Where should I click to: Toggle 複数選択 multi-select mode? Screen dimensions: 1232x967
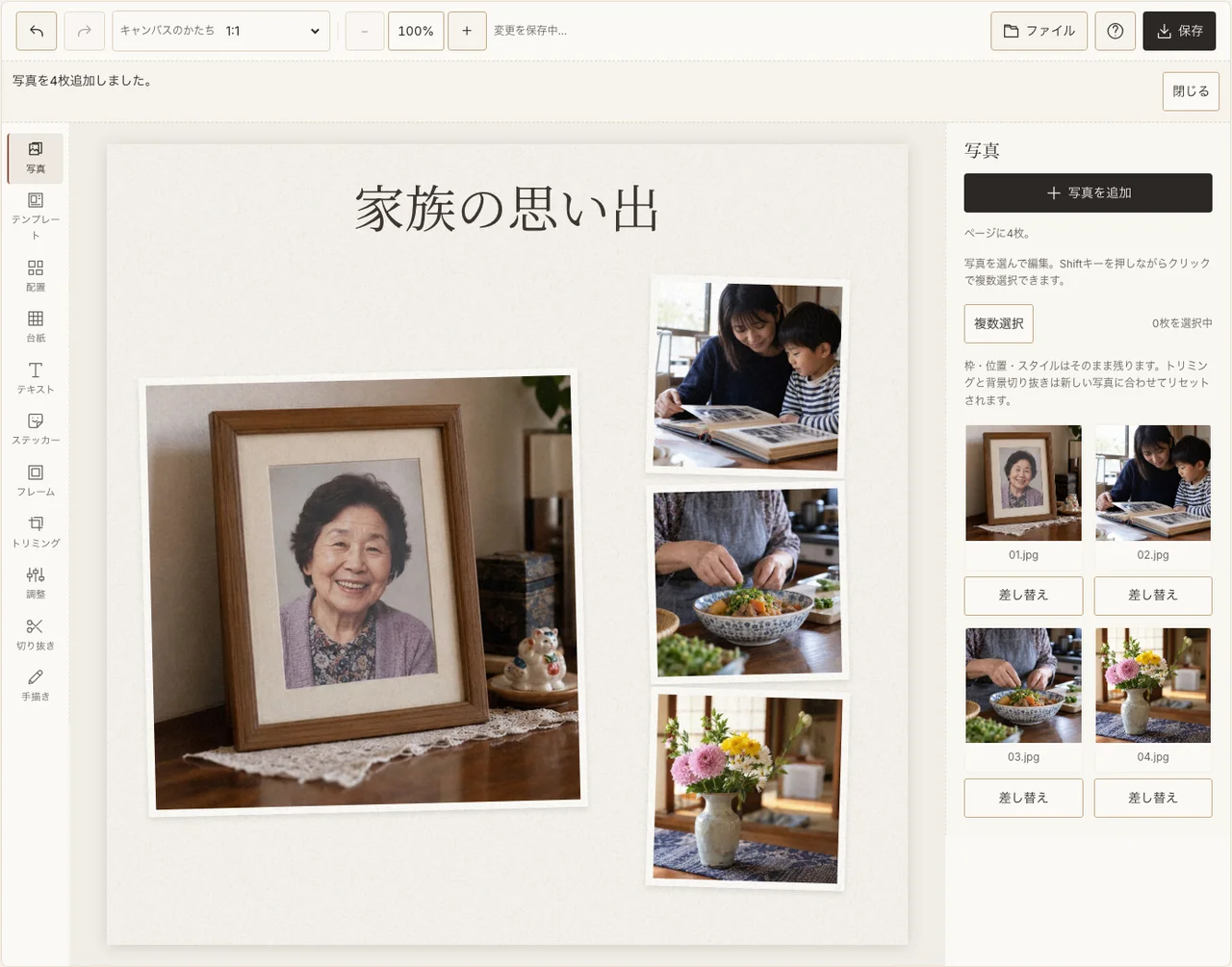[999, 323]
